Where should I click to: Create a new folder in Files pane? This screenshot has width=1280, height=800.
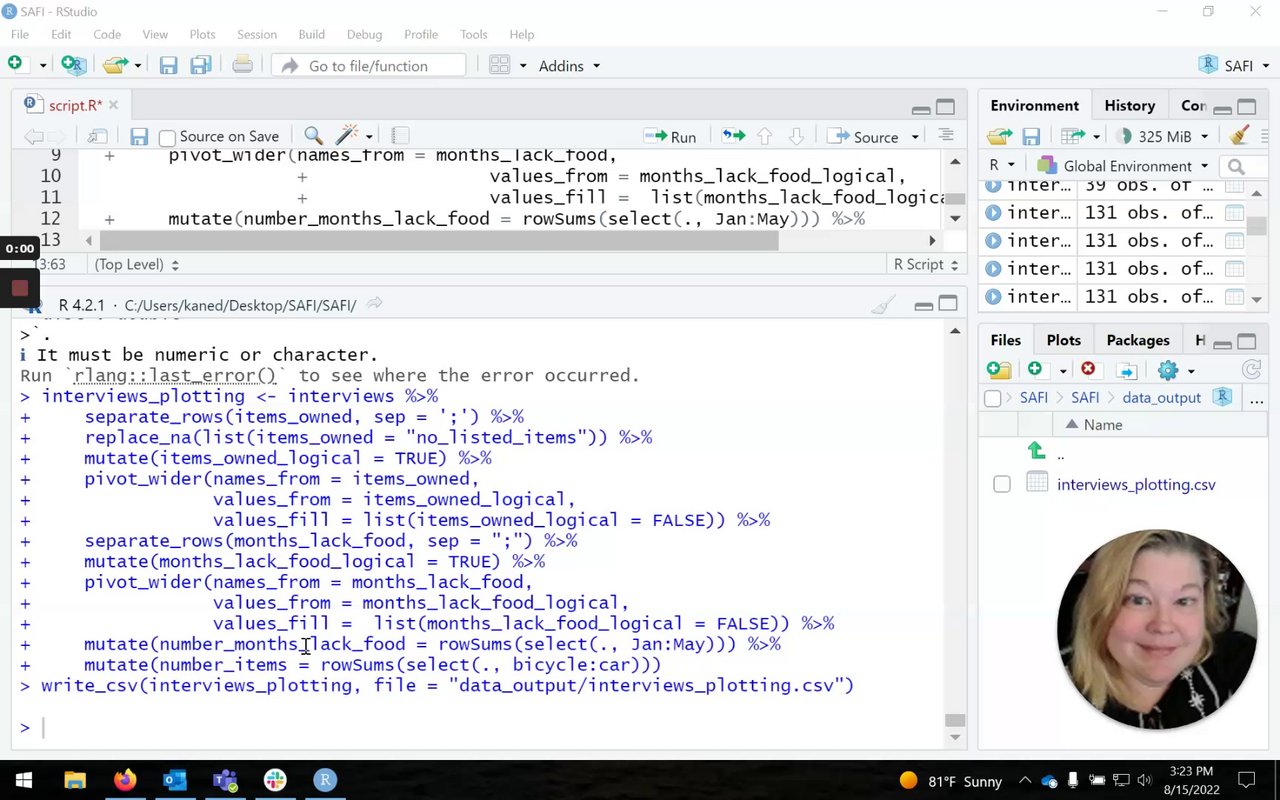[999, 370]
